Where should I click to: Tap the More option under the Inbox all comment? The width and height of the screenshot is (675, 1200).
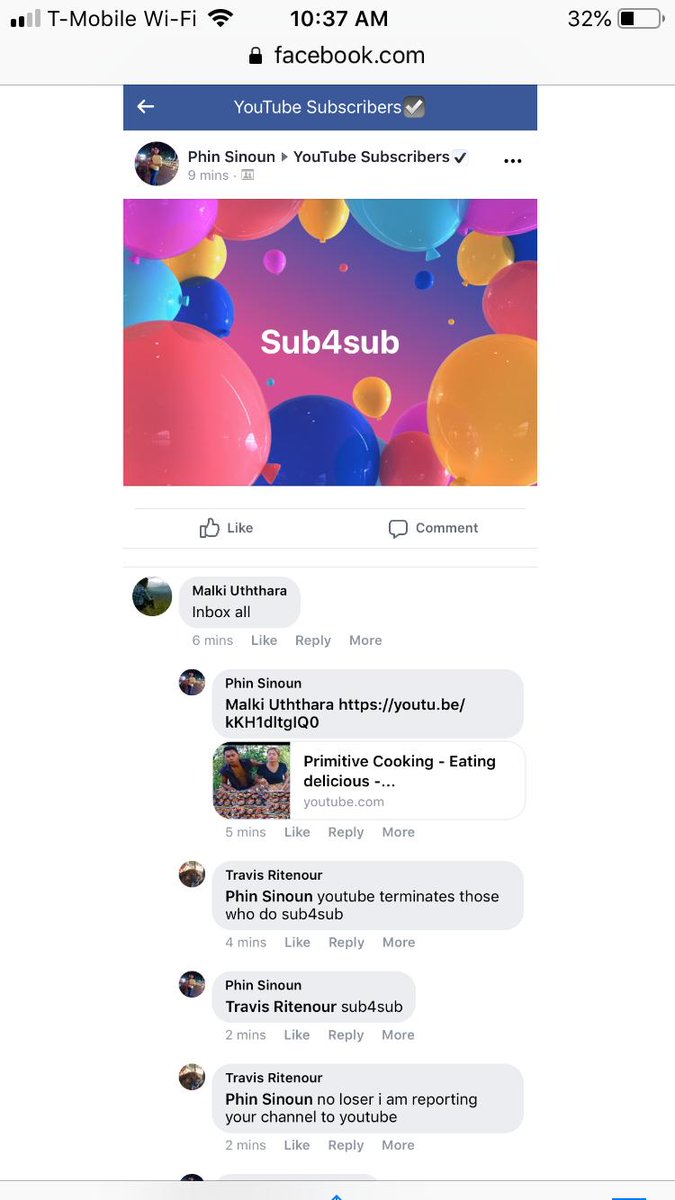(x=365, y=640)
